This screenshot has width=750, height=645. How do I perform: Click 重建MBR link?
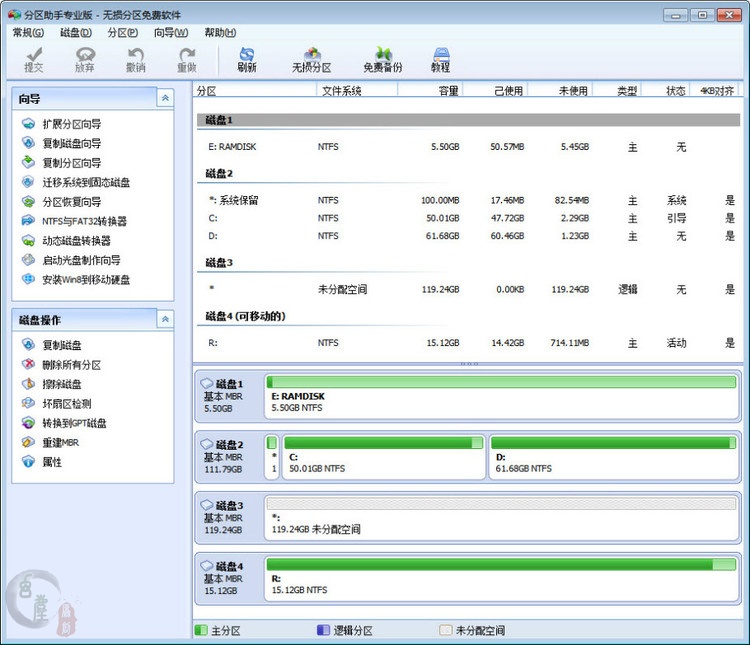click(60, 443)
